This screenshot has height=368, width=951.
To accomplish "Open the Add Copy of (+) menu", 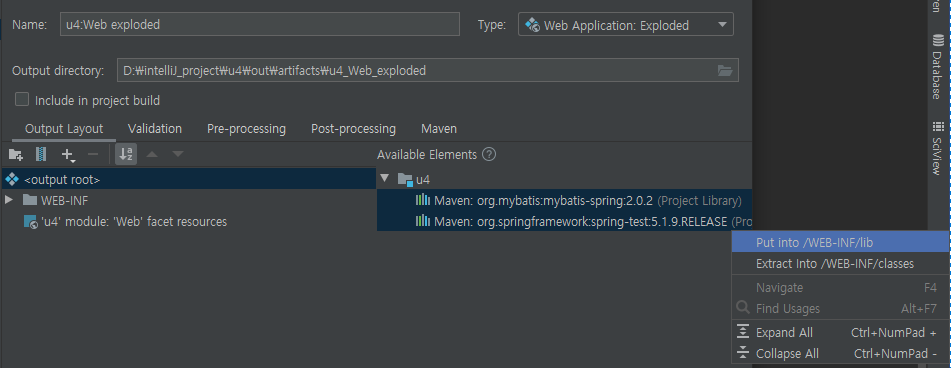I will click(68, 155).
